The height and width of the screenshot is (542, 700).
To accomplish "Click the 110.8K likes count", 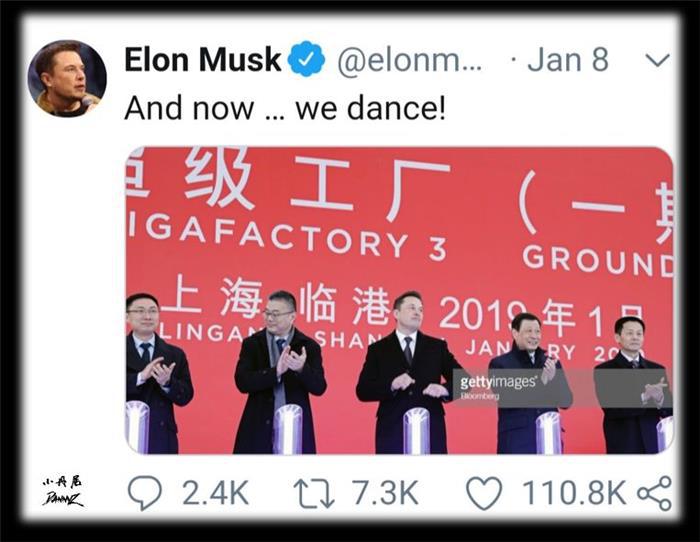I will click(574, 493).
